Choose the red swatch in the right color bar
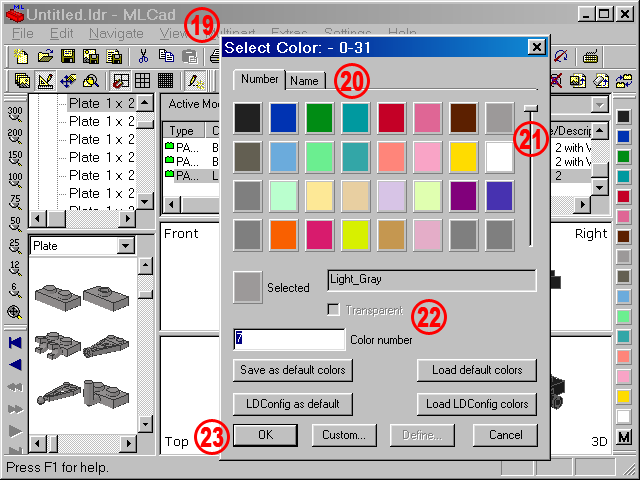The height and width of the screenshot is (480, 640). (x=623, y=196)
